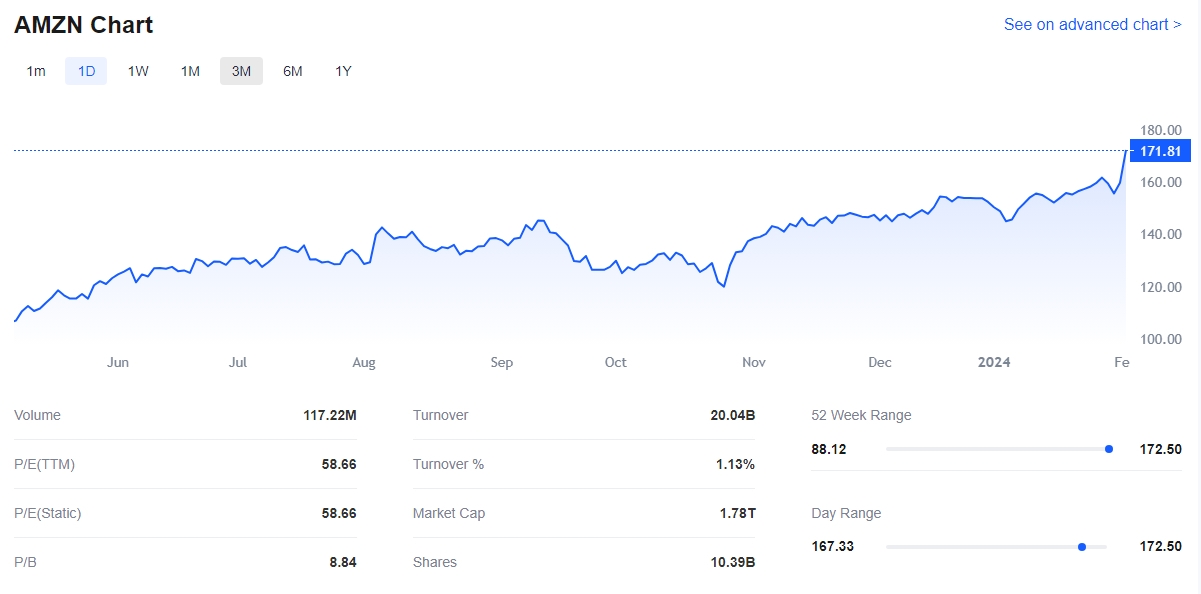Image resolution: width=1201 pixels, height=594 pixels.
Task: Click the Market Cap value 1.78T
Action: (738, 513)
